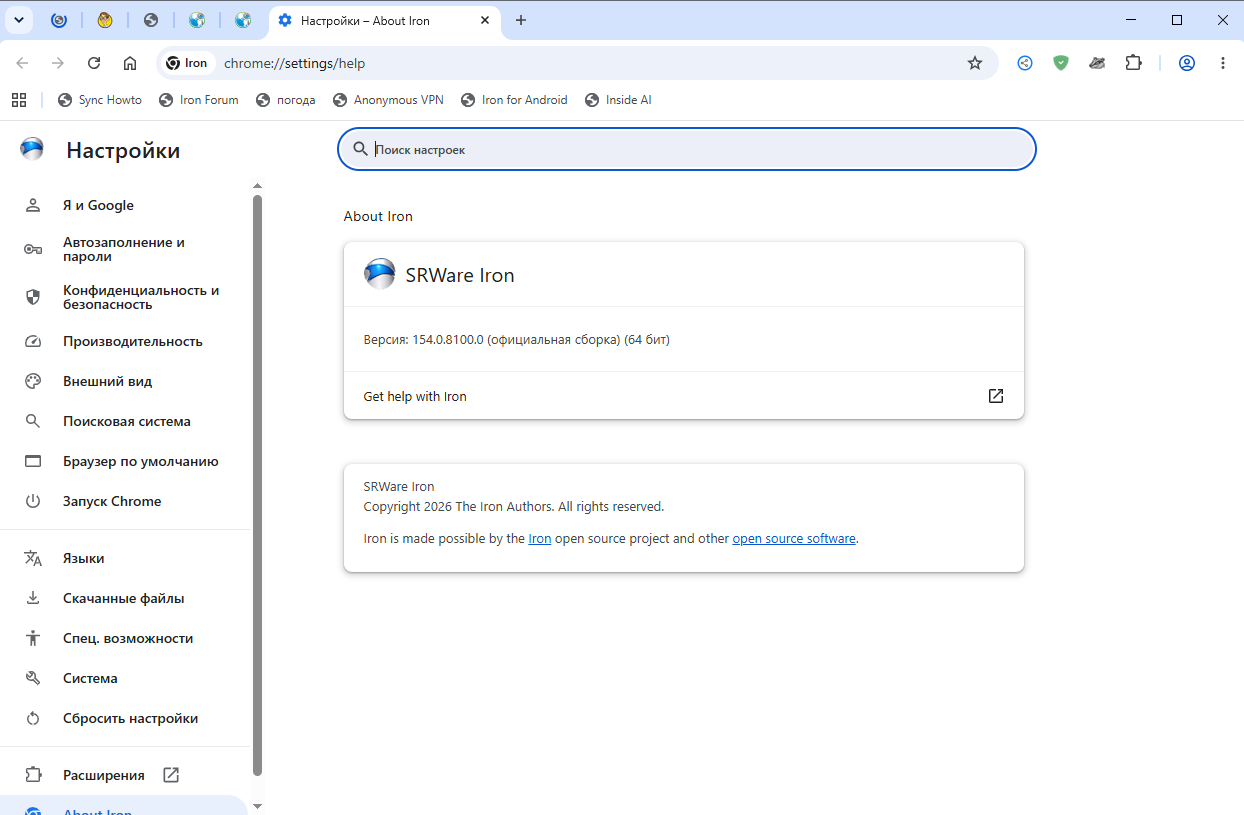Open the apps grid in bookmarks bar
Viewport: 1244px width, 815px height.
coord(19,100)
